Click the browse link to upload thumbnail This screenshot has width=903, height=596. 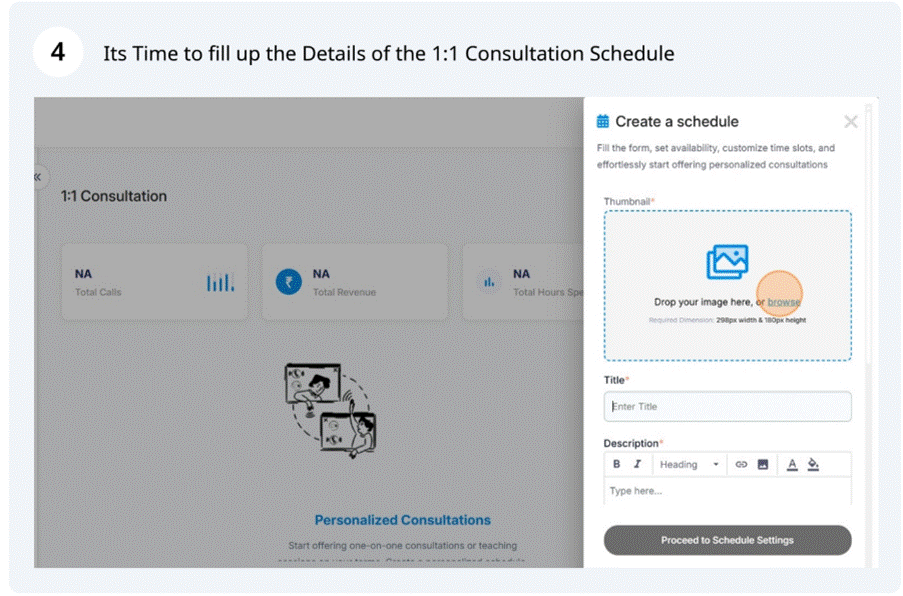point(784,302)
